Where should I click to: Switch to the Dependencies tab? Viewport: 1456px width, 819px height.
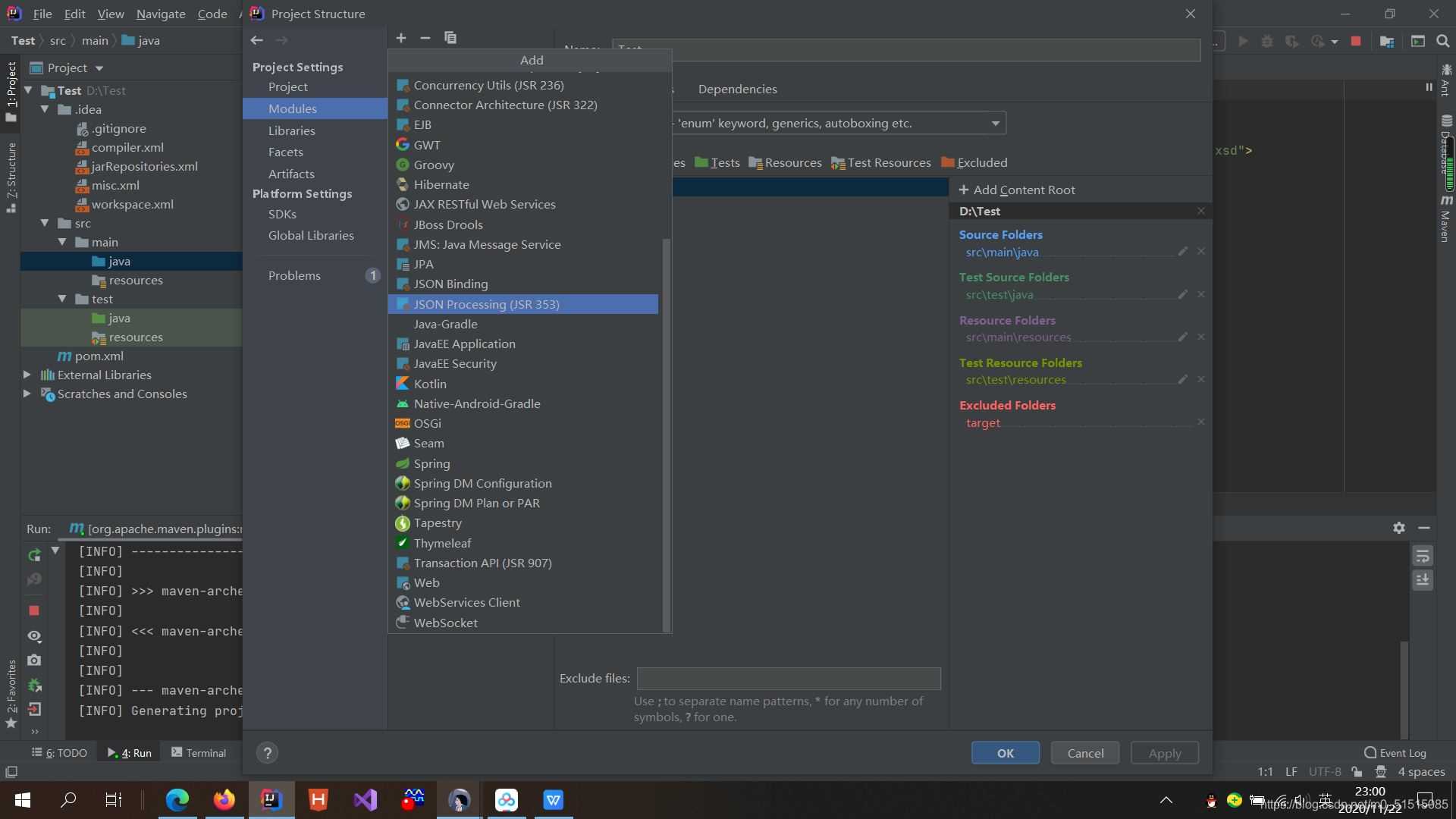(x=738, y=89)
